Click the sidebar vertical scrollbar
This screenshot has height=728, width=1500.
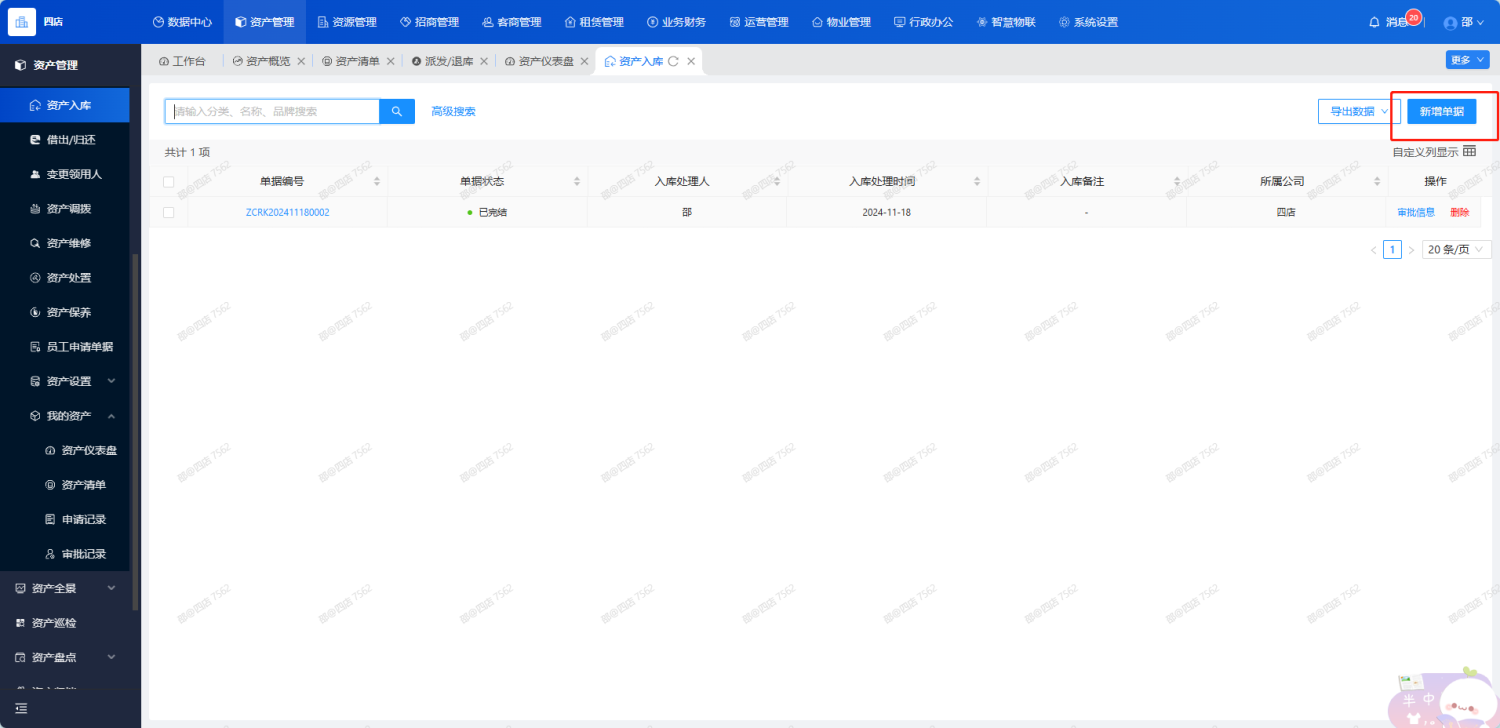(135, 431)
